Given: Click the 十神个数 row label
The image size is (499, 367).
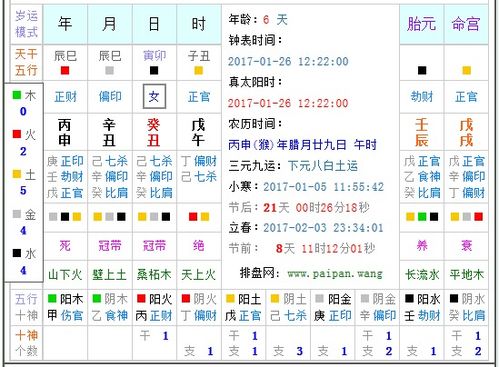Looking at the screenshot, I should (26, 343).
